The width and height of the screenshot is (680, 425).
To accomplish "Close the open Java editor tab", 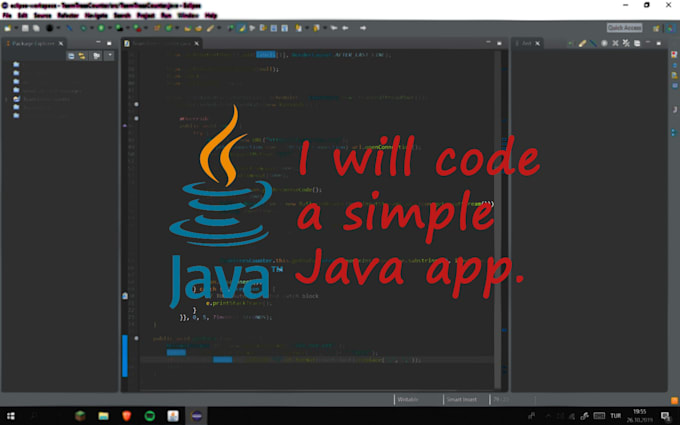I will (x=196, y=43).
